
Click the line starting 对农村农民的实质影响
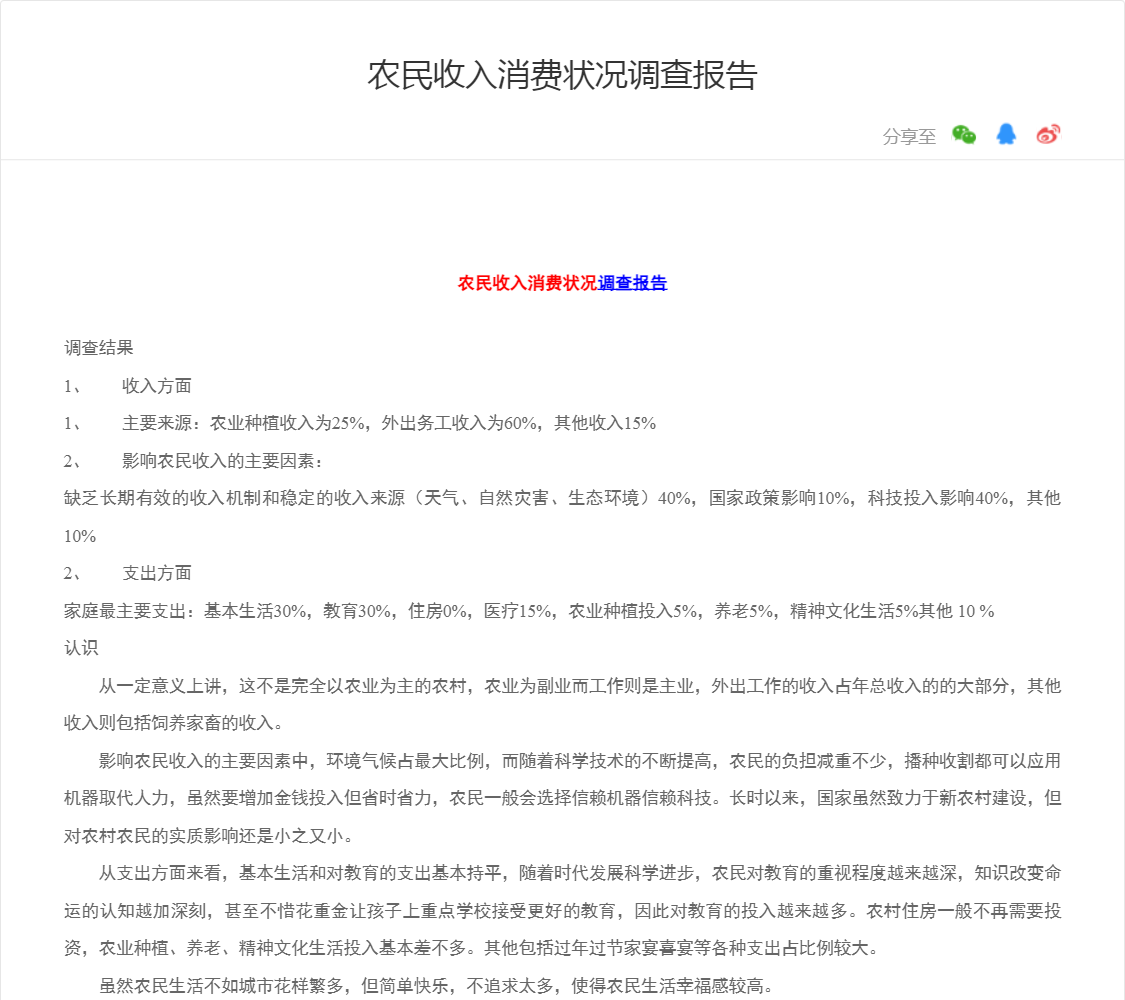pos(209,836)
